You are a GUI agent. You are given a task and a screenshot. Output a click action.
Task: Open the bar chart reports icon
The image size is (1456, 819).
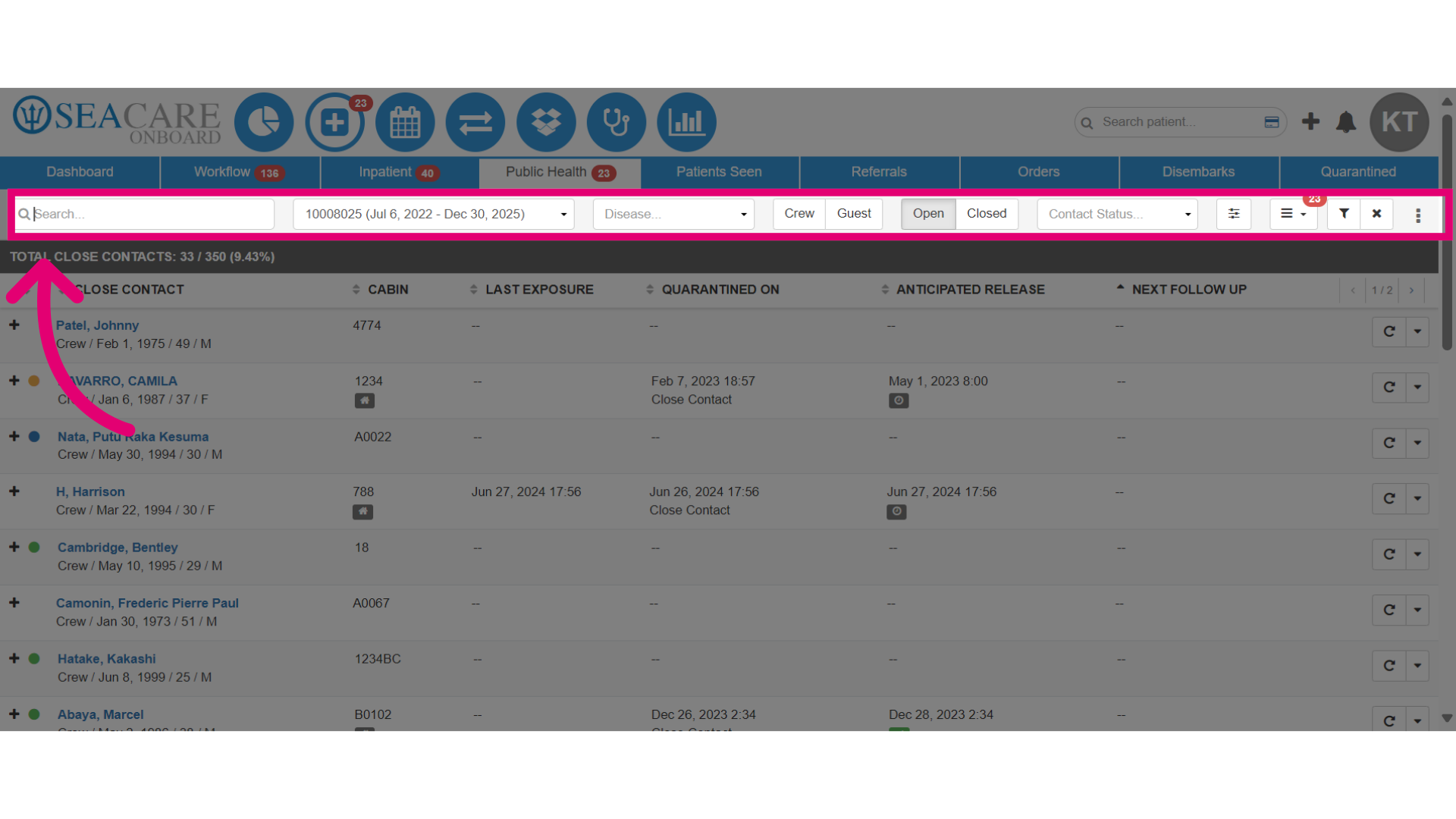coord(687,122)
